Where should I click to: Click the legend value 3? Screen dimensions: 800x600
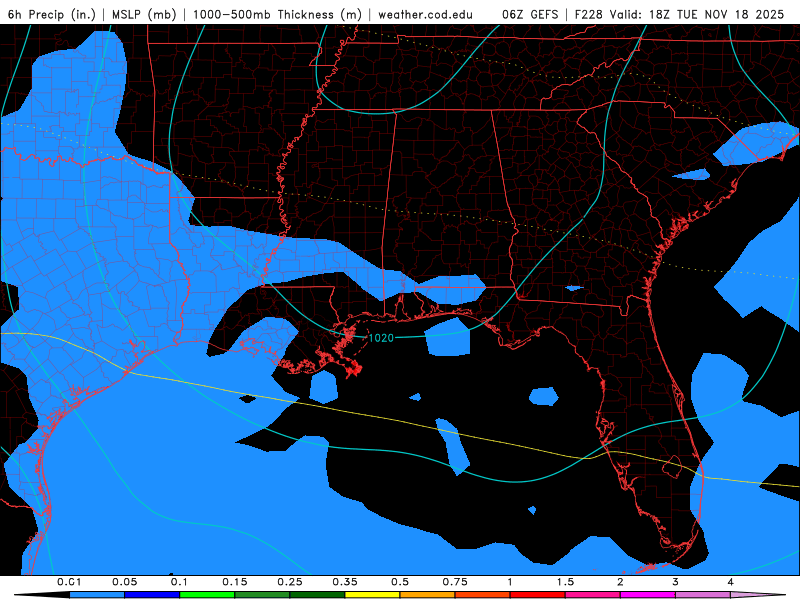click(x=675, y=582)
